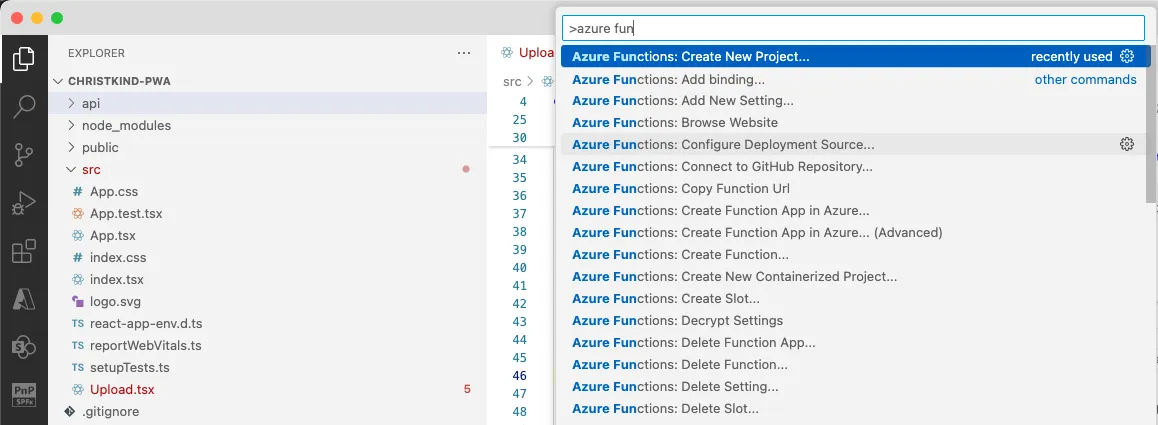
Task: Click into the command palette input field
Action: pyautogui.click(x=853, y=28)
